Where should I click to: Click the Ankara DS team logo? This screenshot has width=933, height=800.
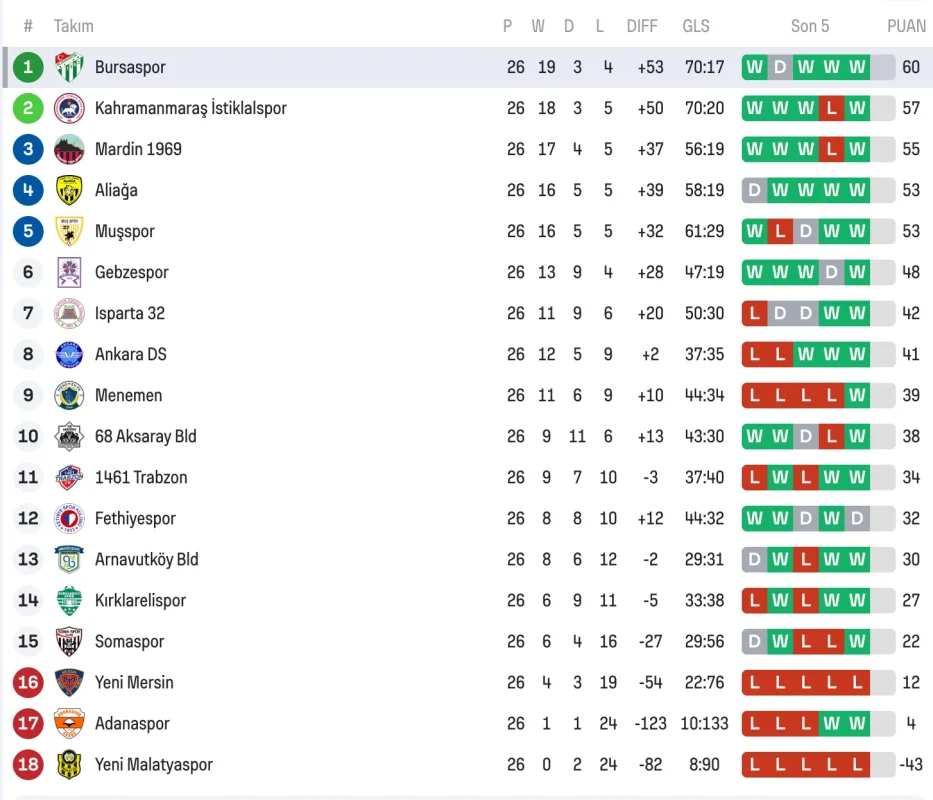tap(69, 354)
